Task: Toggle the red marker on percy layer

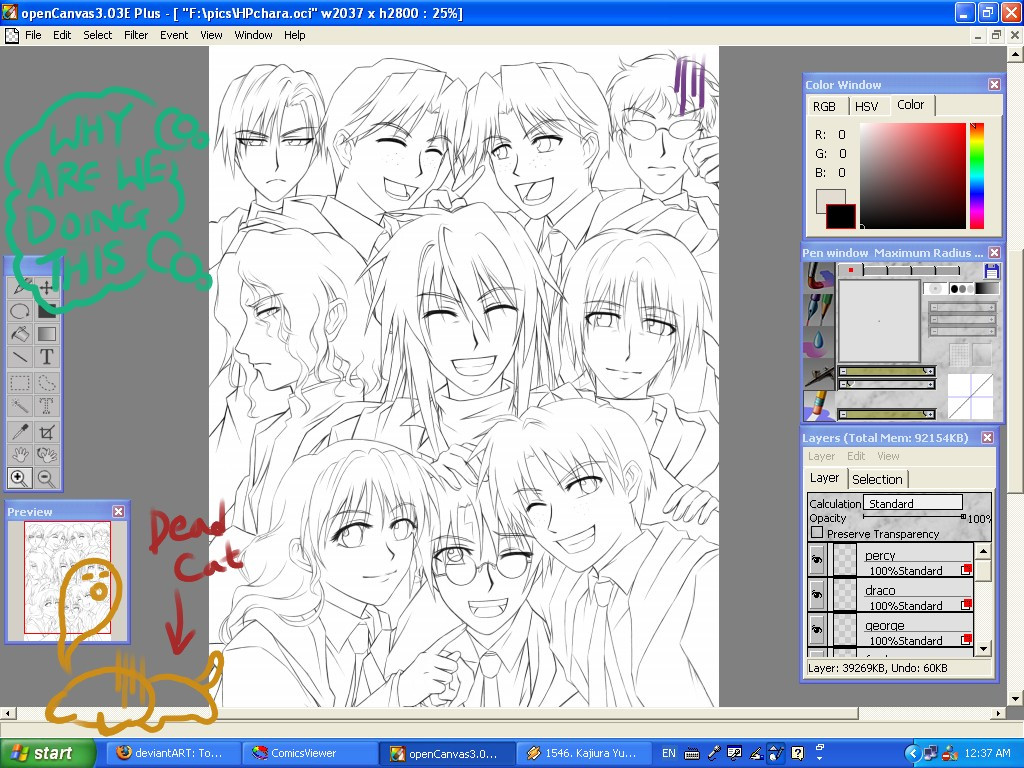Action: (x=966, y=570)
